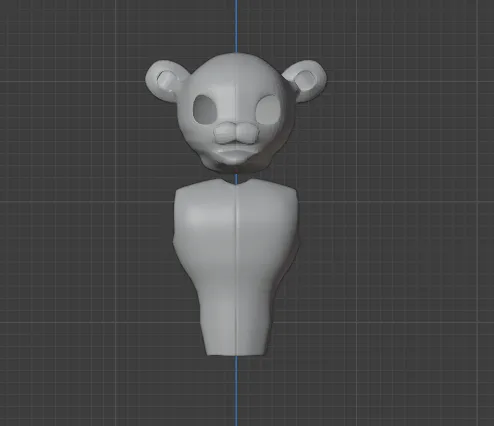Select the right lobe of the muzzle

coord(248,133)
